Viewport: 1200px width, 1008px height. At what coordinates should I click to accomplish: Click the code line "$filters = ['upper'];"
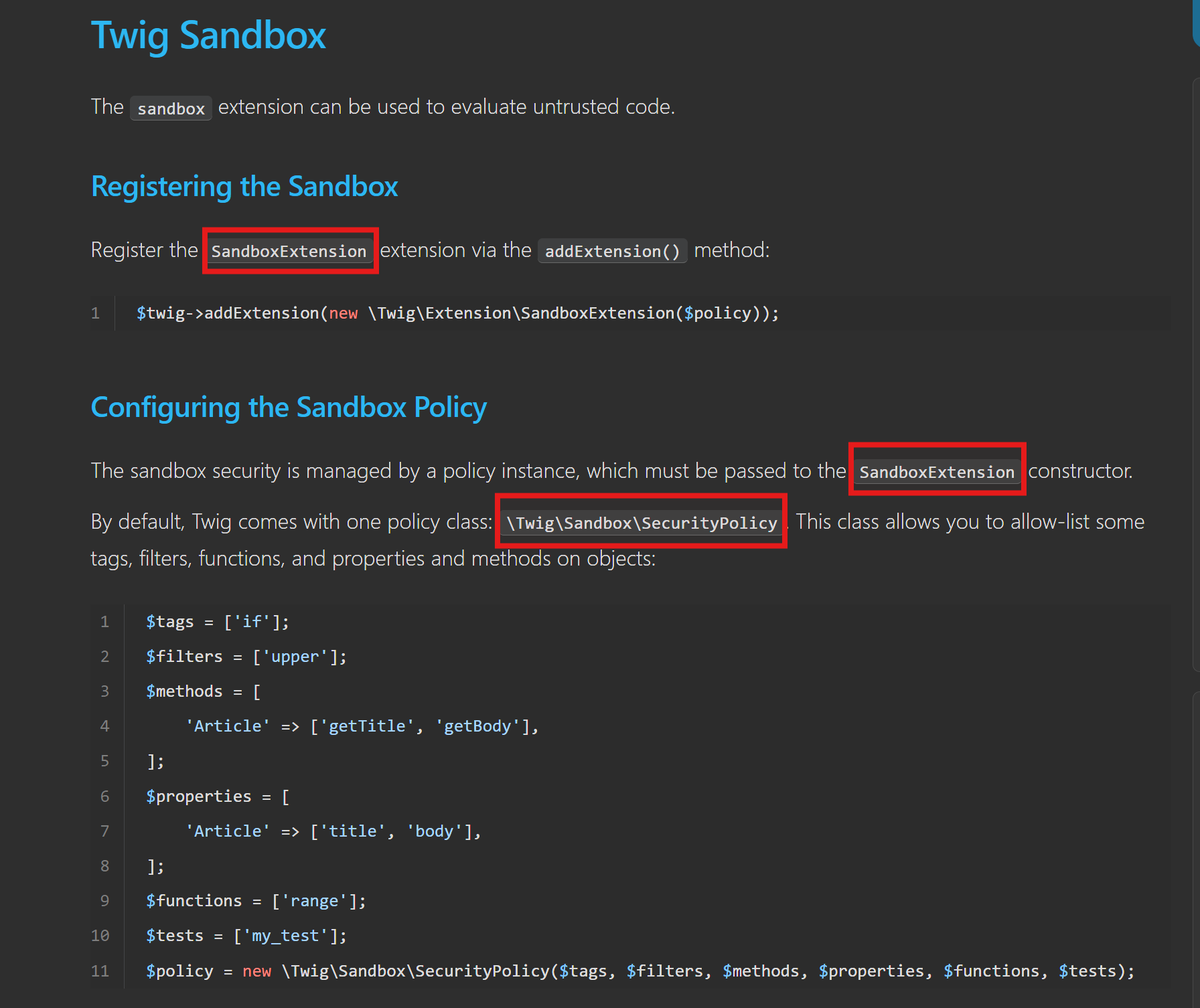click(246, 657)
